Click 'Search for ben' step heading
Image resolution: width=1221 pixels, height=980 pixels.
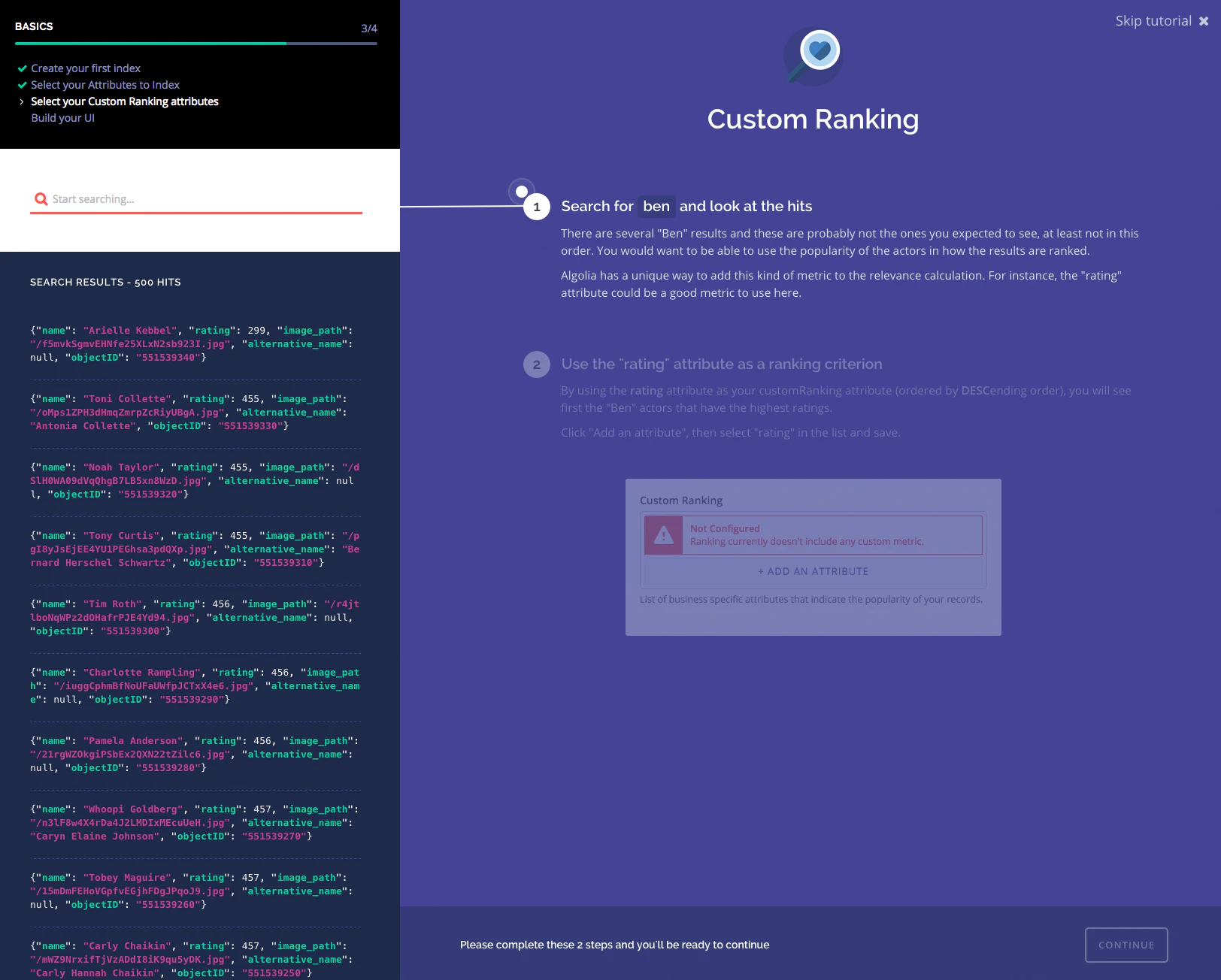(686, 207)
